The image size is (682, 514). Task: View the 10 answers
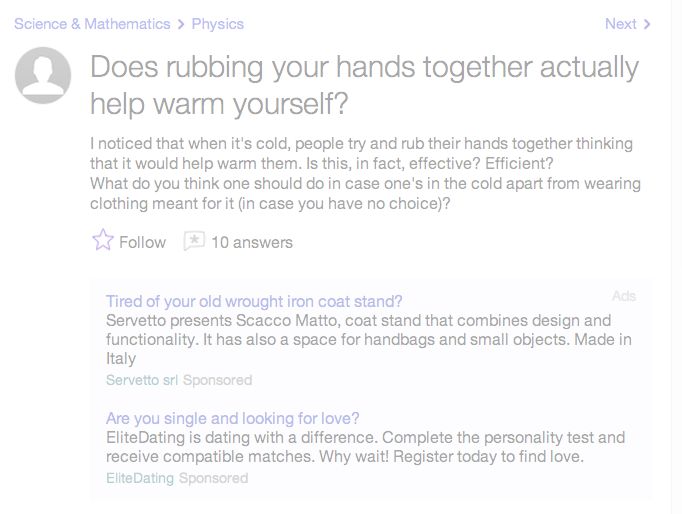(x=252, y=242)
